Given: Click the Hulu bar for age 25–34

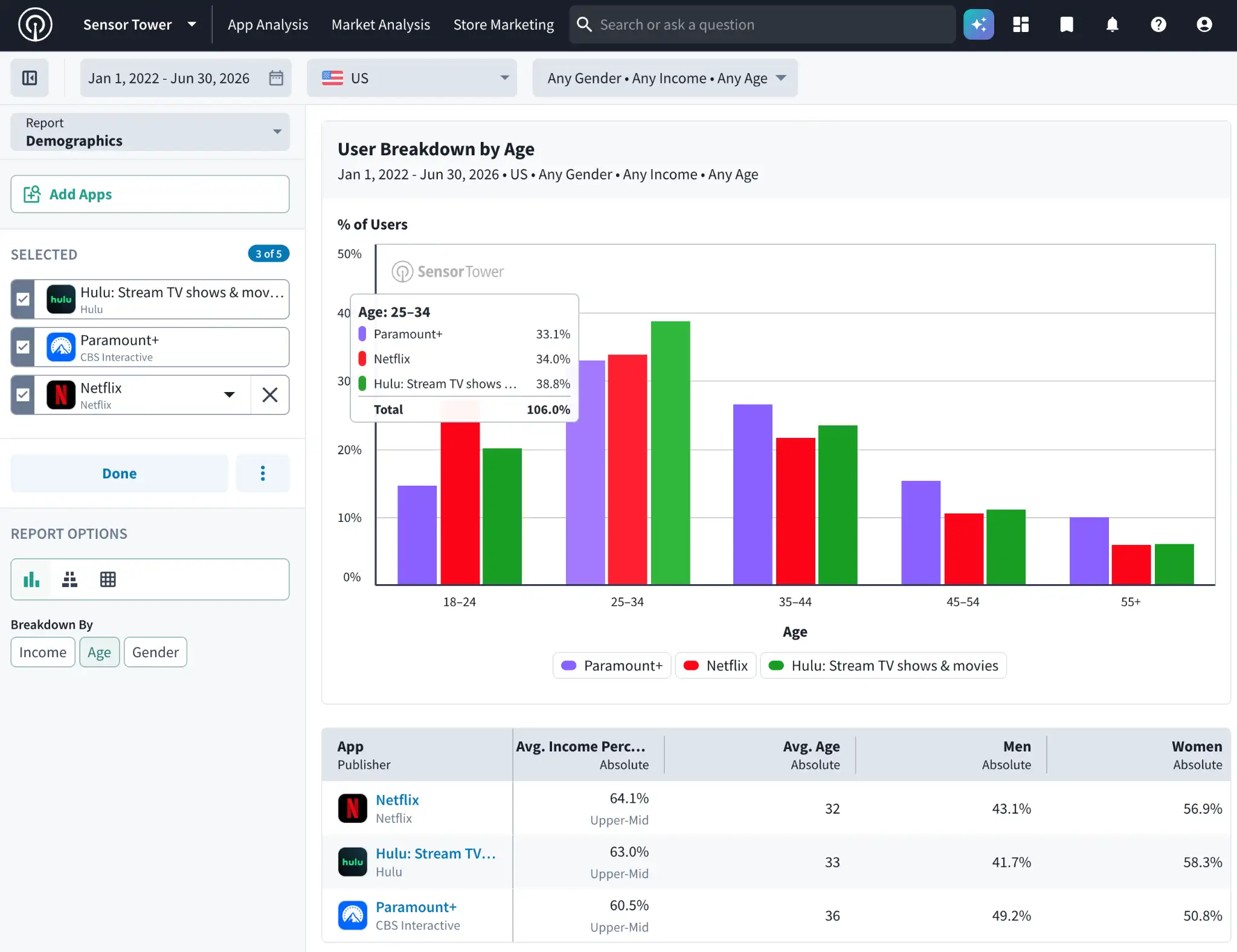Looking at the screenshot, I should 670,452.
